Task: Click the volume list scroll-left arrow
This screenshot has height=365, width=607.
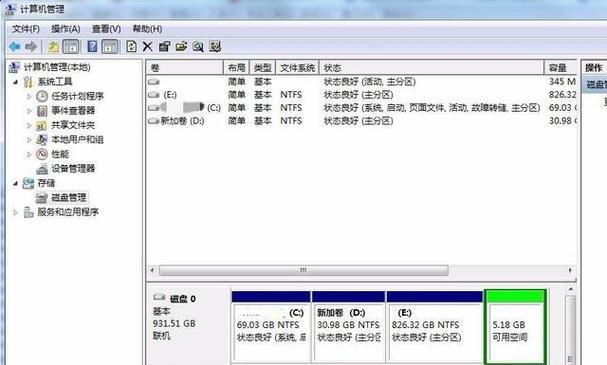Action: click(152, 270)
